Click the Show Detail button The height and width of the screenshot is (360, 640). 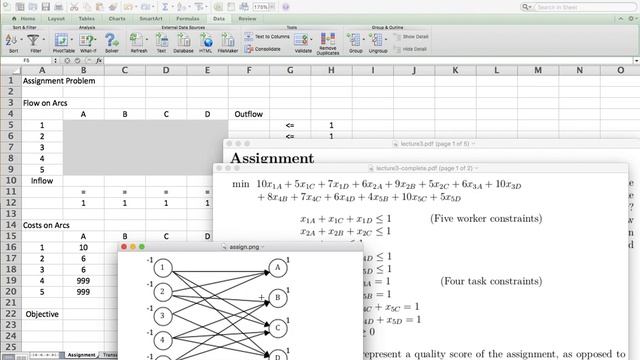pos(411,37)
